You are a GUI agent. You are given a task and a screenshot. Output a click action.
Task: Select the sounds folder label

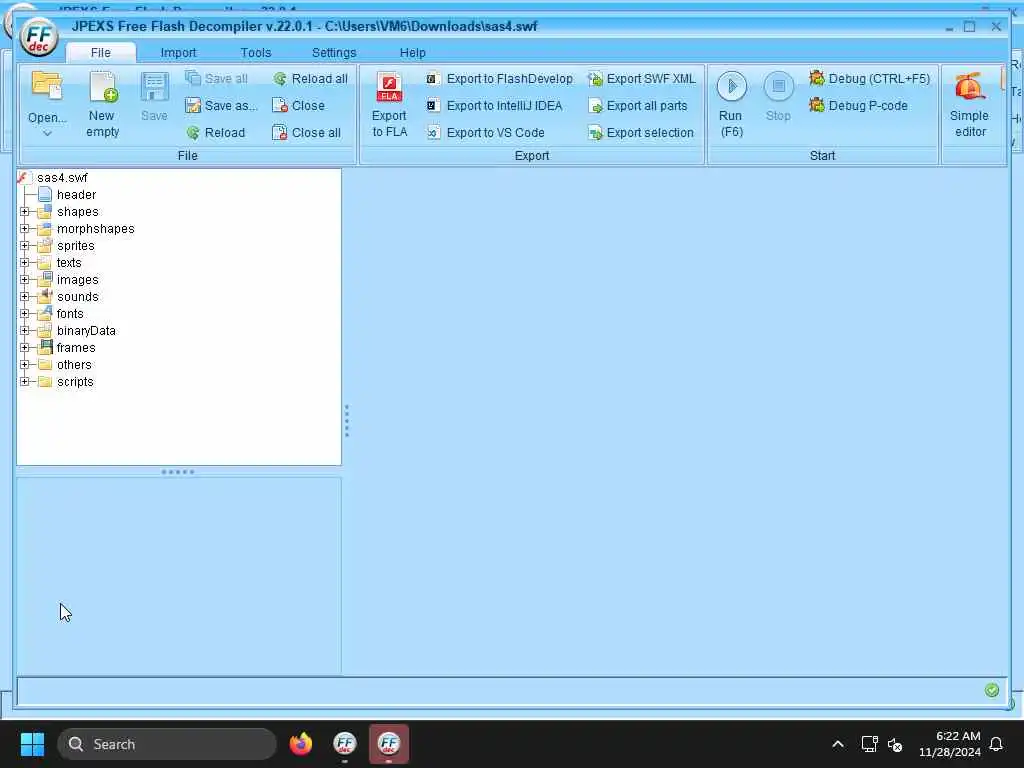(77, 296)
